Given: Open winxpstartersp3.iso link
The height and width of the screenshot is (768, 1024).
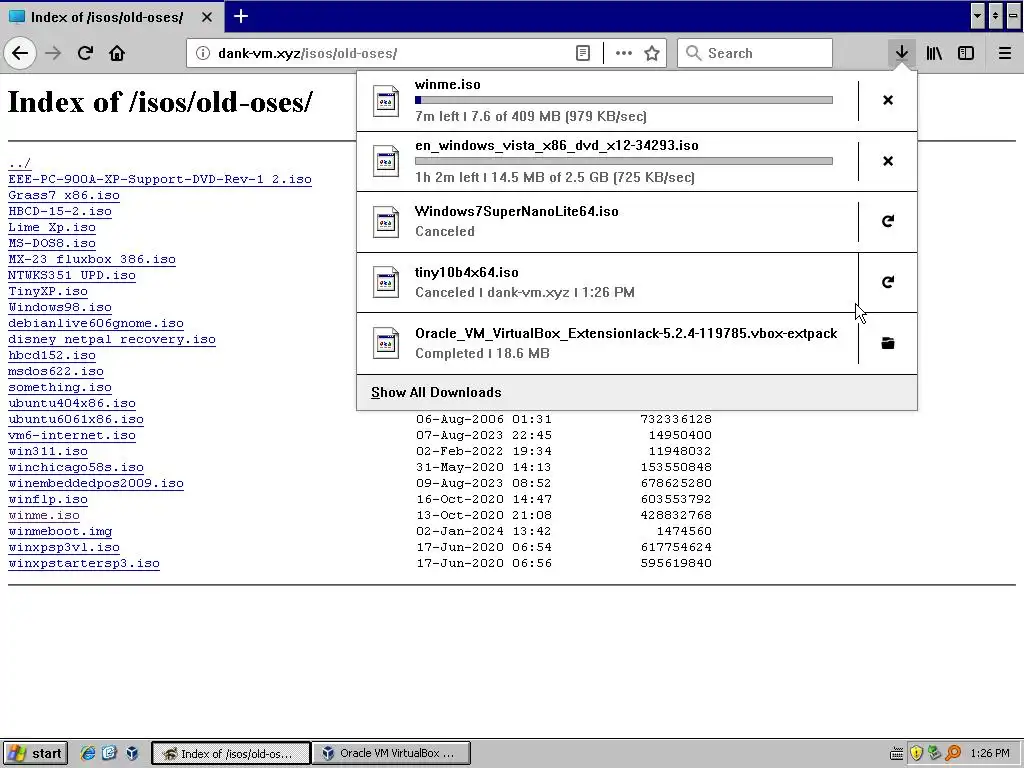Looking at the screenshot, I should (84, 563).
